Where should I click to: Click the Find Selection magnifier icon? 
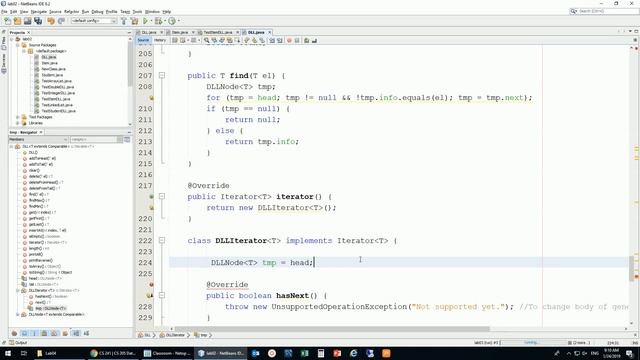[207, 40]
